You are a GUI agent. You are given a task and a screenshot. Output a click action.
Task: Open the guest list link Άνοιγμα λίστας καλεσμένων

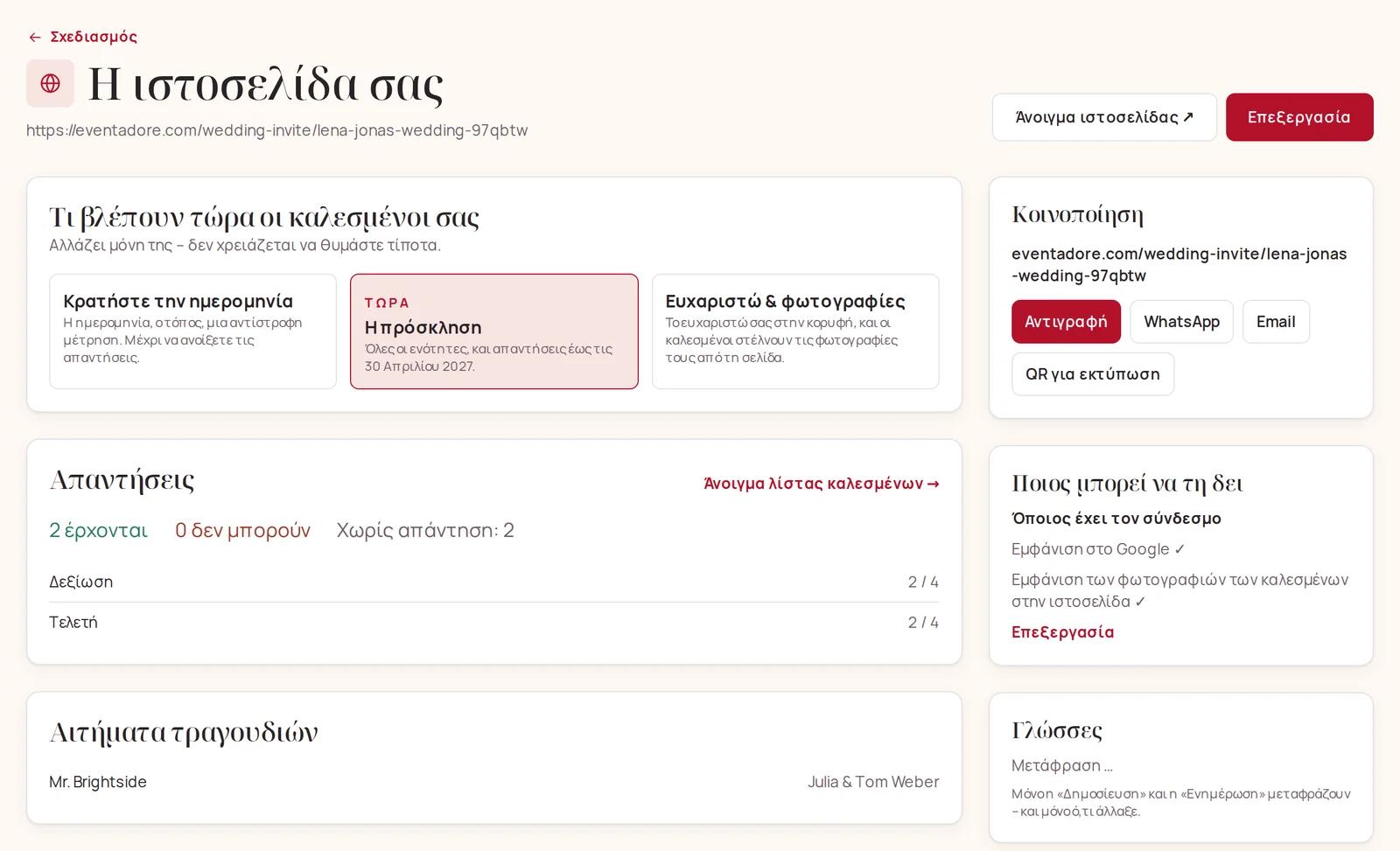(x=822, y=484)
